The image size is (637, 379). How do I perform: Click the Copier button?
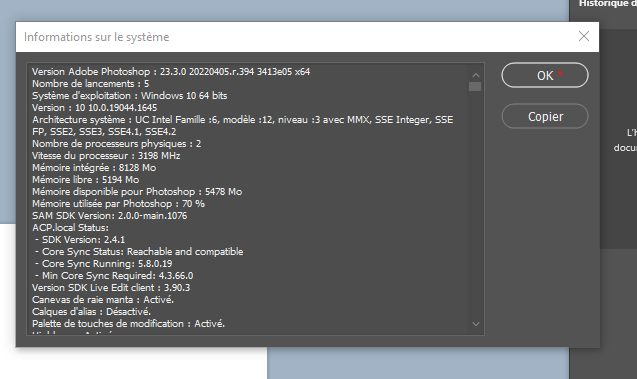(x=545, y=117)
